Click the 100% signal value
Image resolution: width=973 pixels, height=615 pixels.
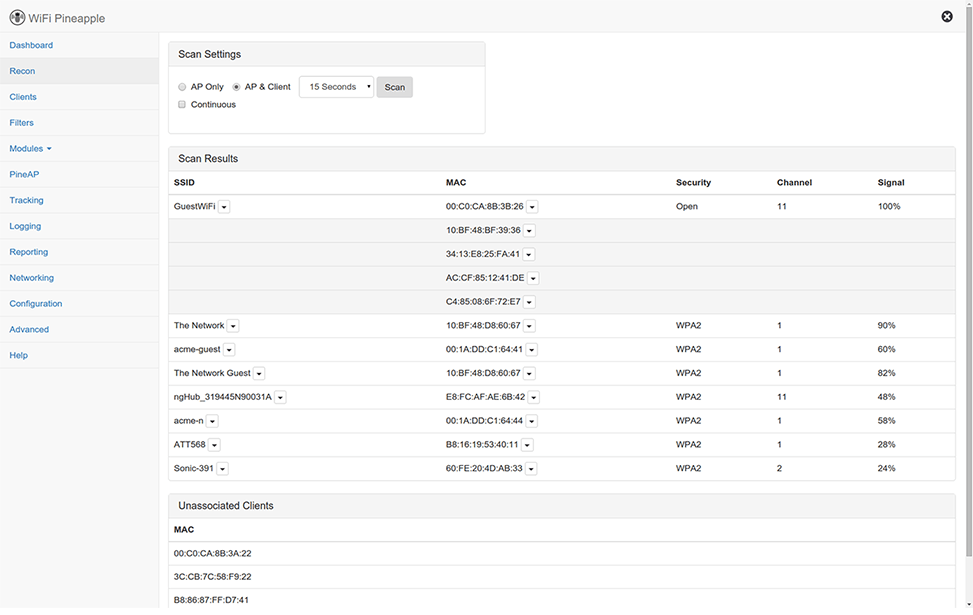pyautogui.click(x=889, y=206)
